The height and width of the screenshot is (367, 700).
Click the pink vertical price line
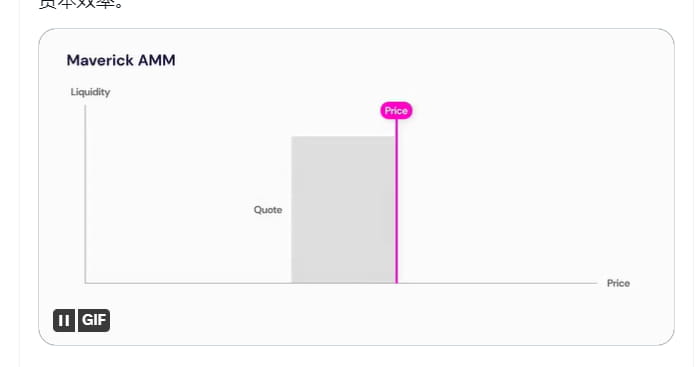[396, 201]
